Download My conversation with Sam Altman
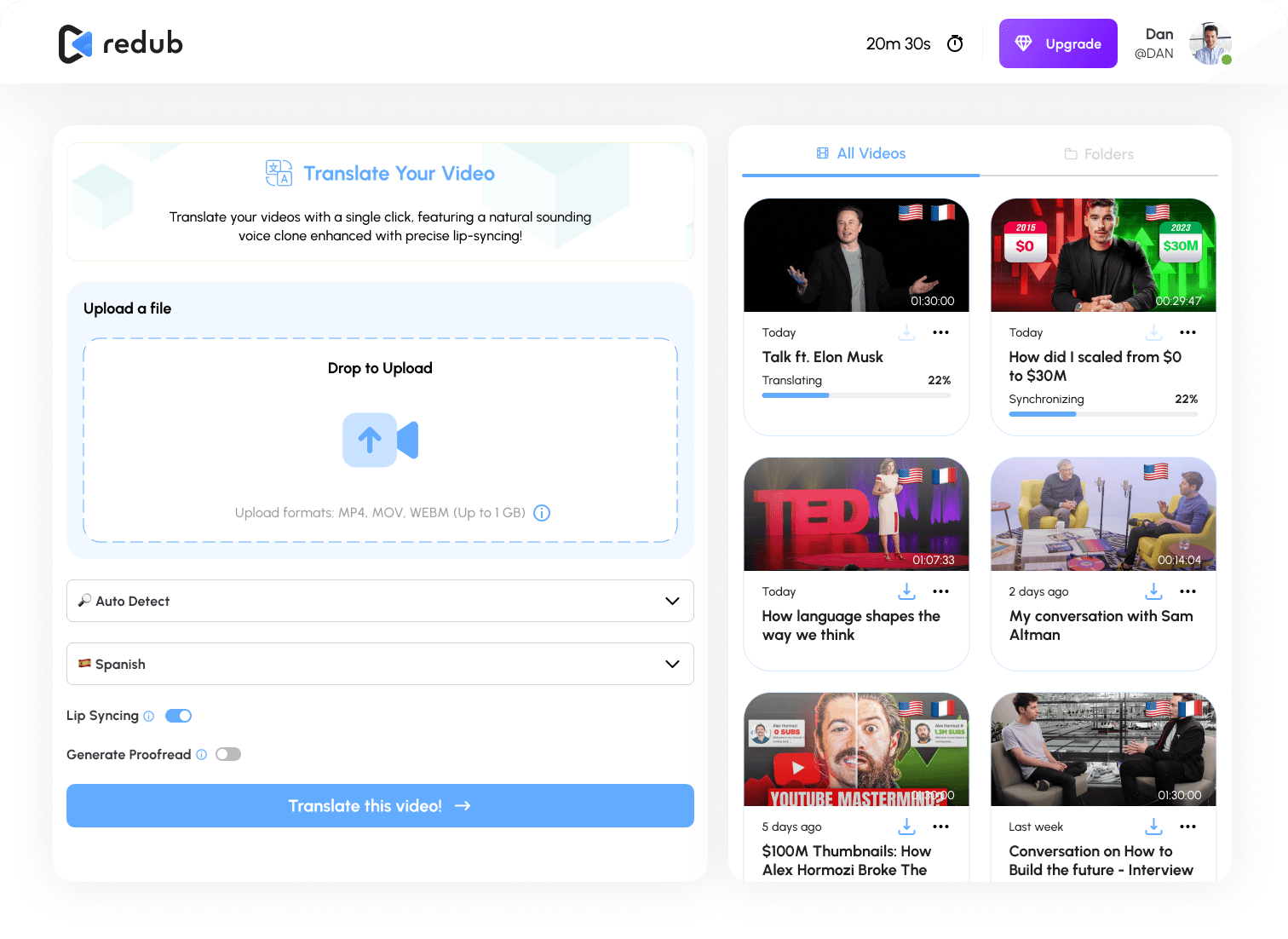The image size is (1288, 939). click(x=1154, y=591)
